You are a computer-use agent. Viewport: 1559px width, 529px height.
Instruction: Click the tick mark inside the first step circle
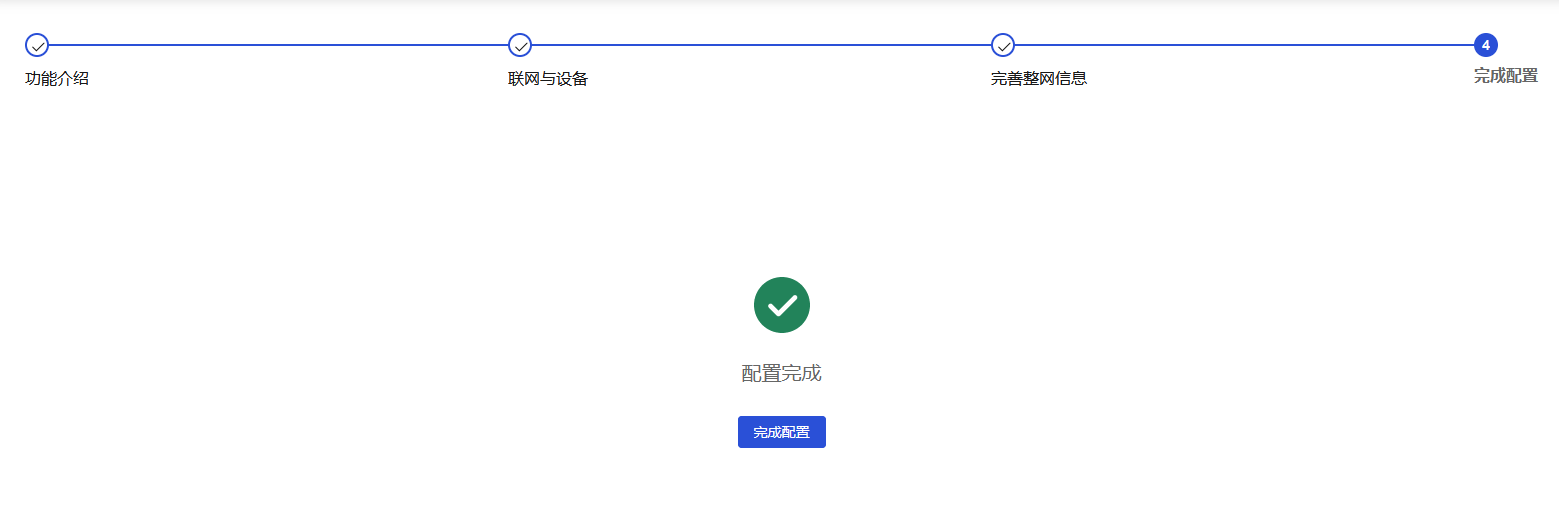[38, 46]
